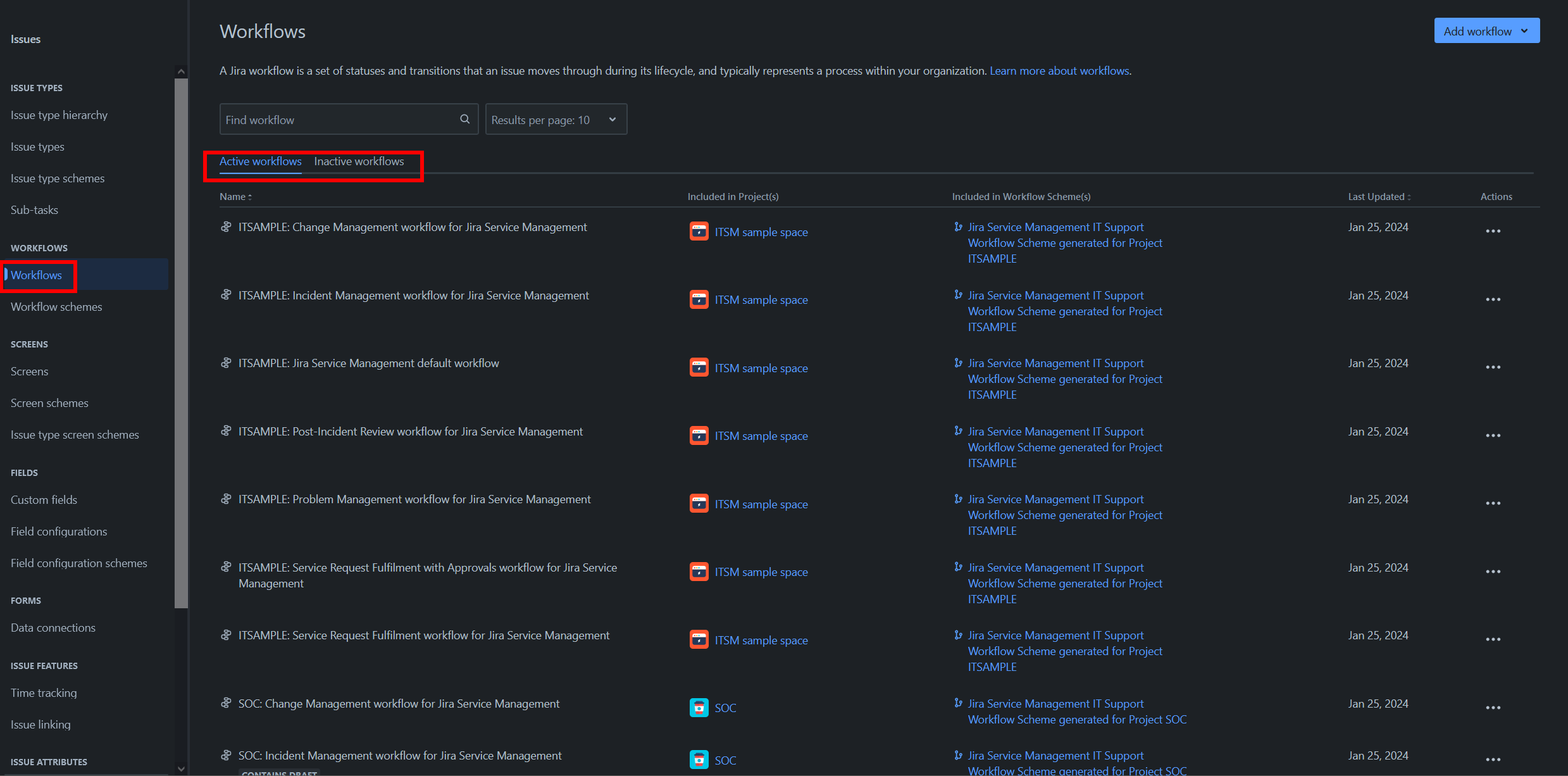Click the search magnifier icon in Find workflow
Viewport: 1568px width, 776px height.
tap(464, 119)
